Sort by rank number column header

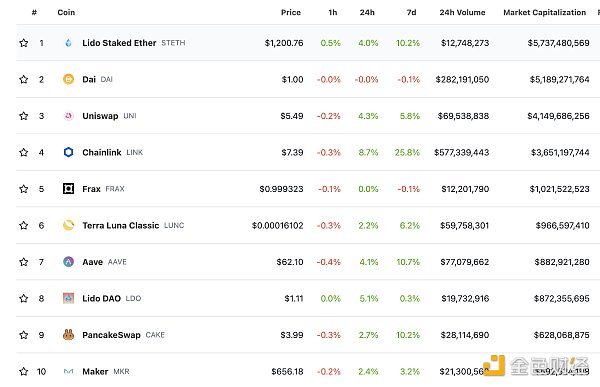click(x=34, y=12)
